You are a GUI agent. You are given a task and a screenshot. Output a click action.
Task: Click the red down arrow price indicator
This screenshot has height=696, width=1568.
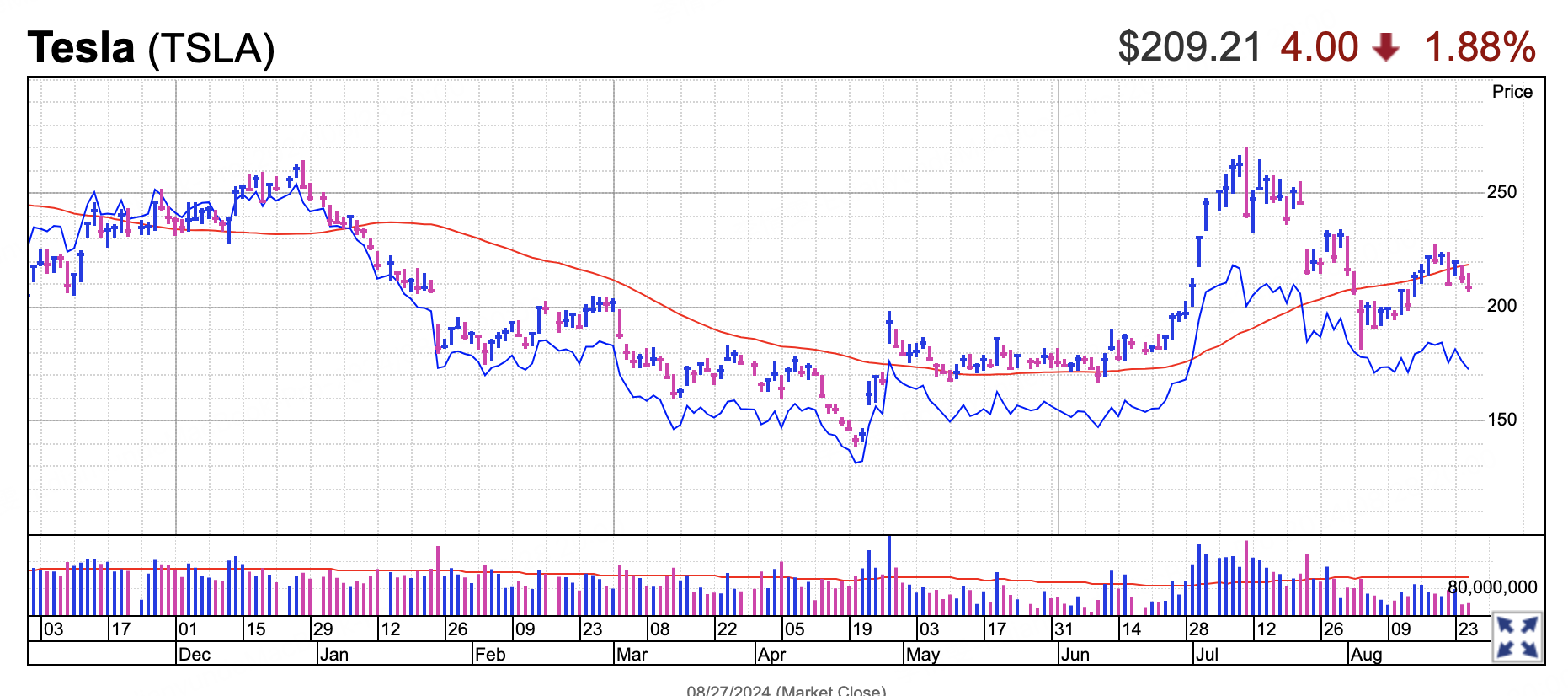[1386, 47]
